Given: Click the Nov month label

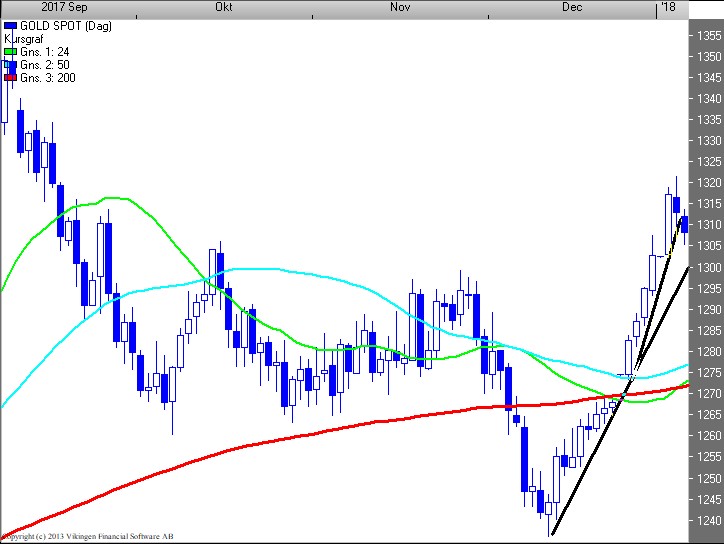Looking at the screenshot, I should (400, 7).
